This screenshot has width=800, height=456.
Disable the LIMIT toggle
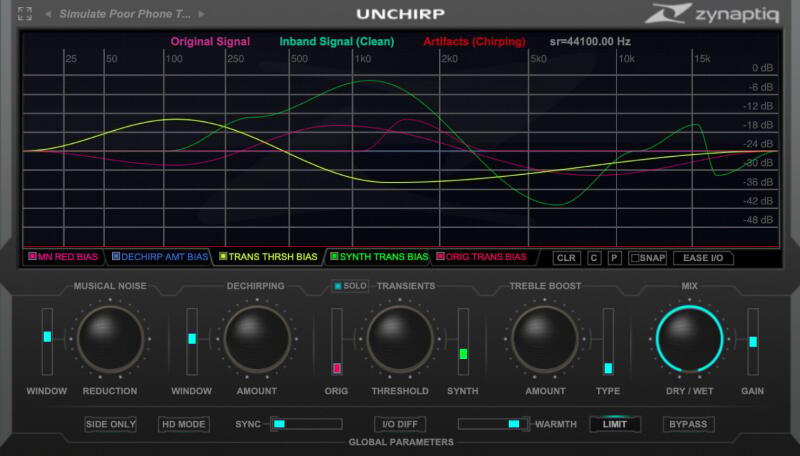[x=614, y=424]
